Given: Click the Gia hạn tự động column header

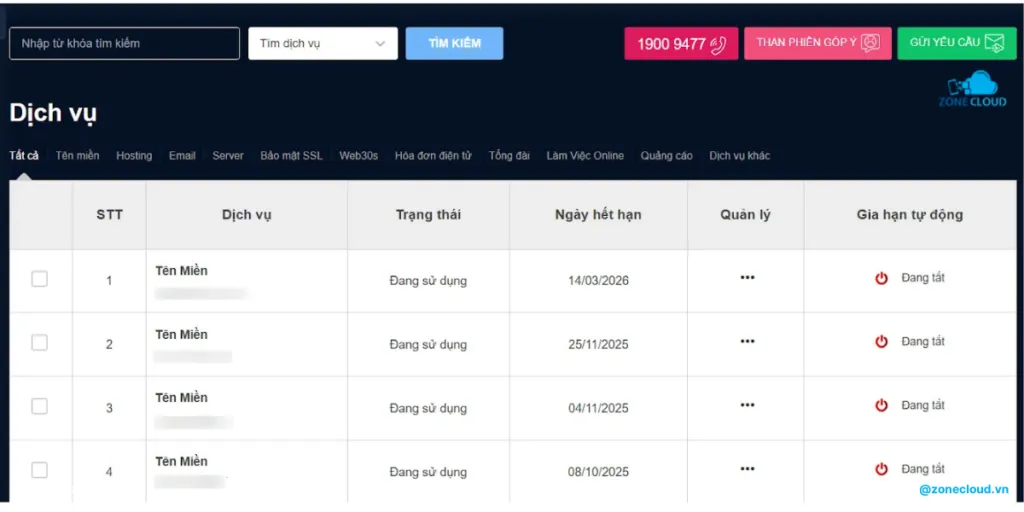Looking at the screenshot, I should pos(910,215).
